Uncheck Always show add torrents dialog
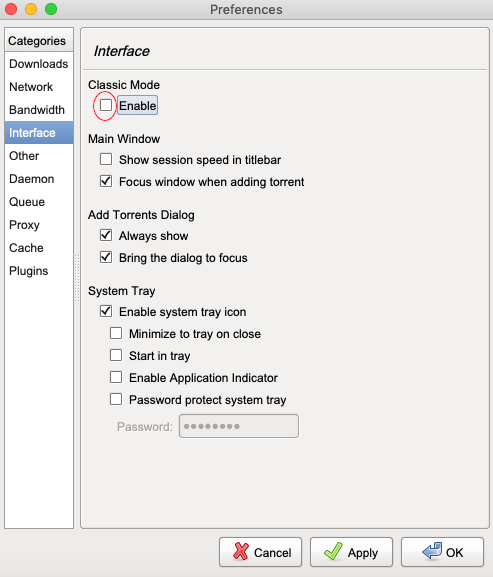The width and height of the screenshot is (493, 577). point(106,235)
